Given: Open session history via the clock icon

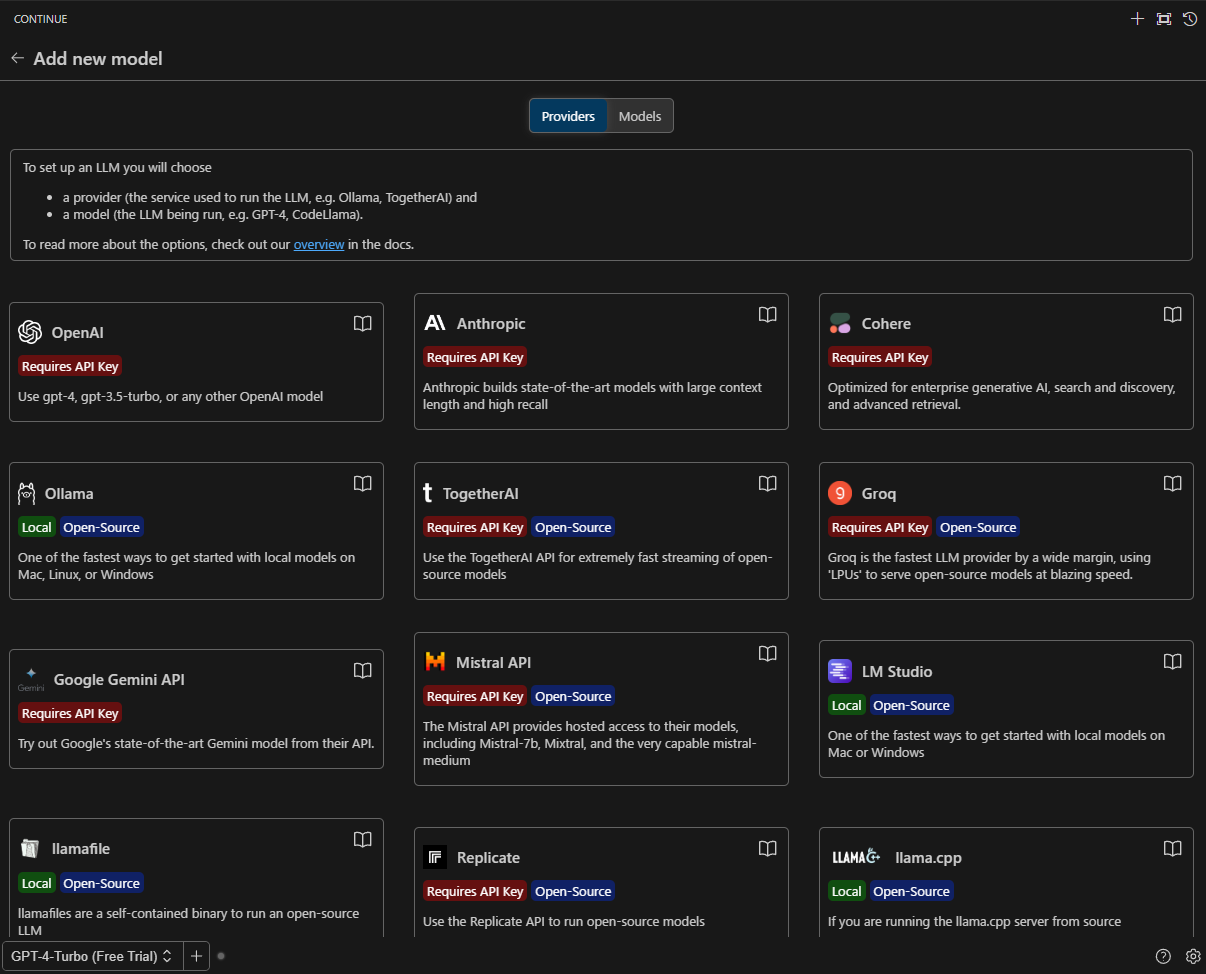Looking at the screenshot, I should [1189, 18].
